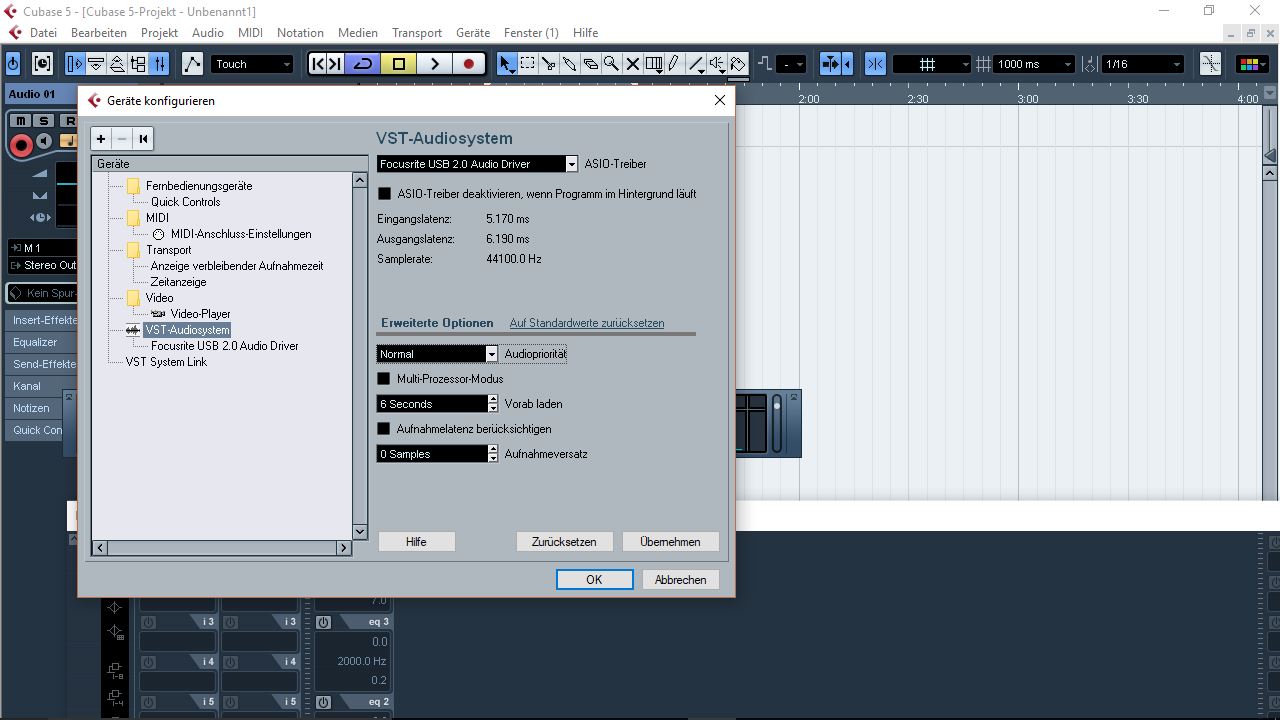Adjust the Aufnahmeversatz 0 Samples stepper
This screenshot has height=720, width=1280.
(x=492, y=454)
